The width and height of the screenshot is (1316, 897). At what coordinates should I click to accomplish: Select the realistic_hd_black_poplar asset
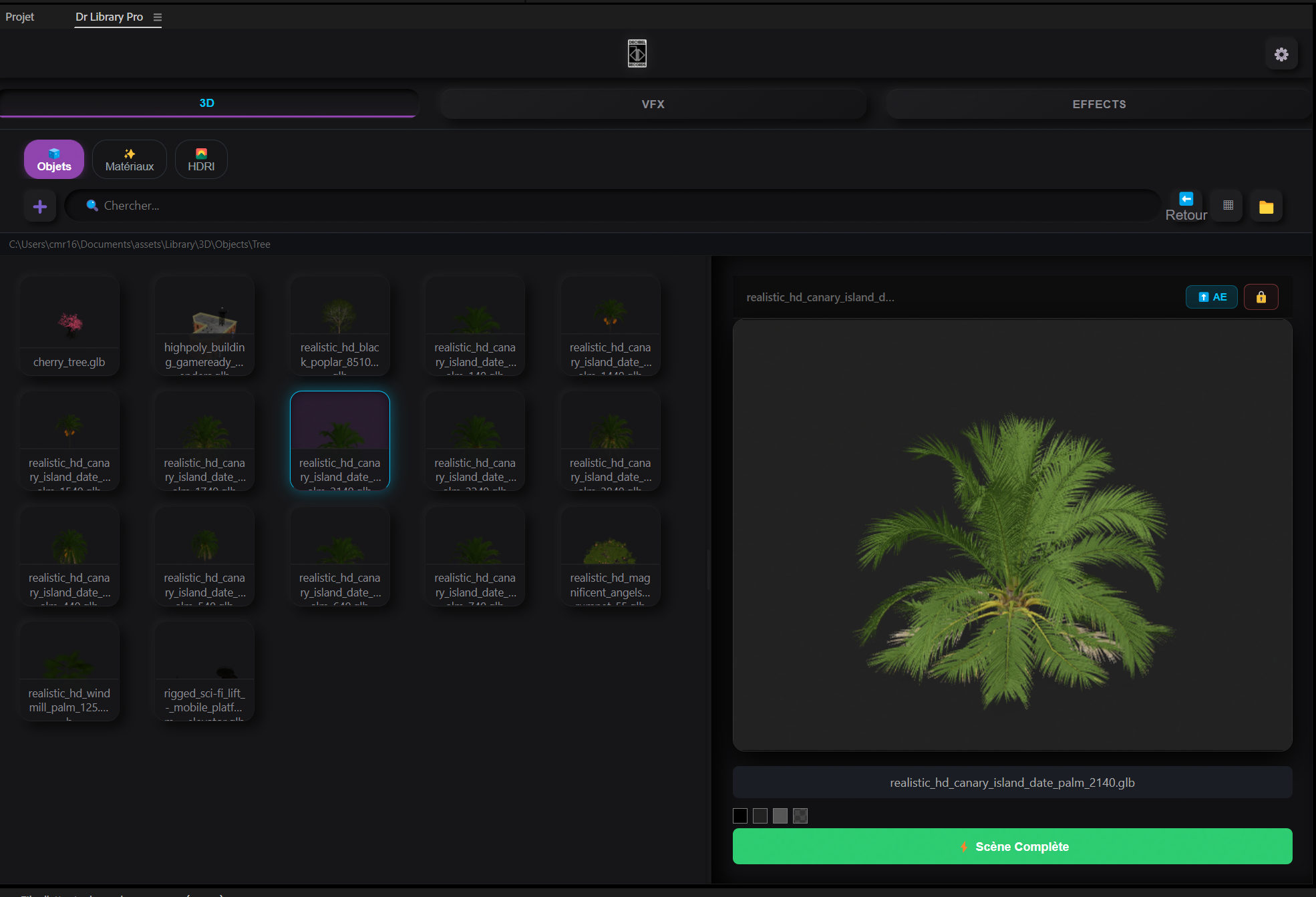pyautogui.click(x=340, y=326)
